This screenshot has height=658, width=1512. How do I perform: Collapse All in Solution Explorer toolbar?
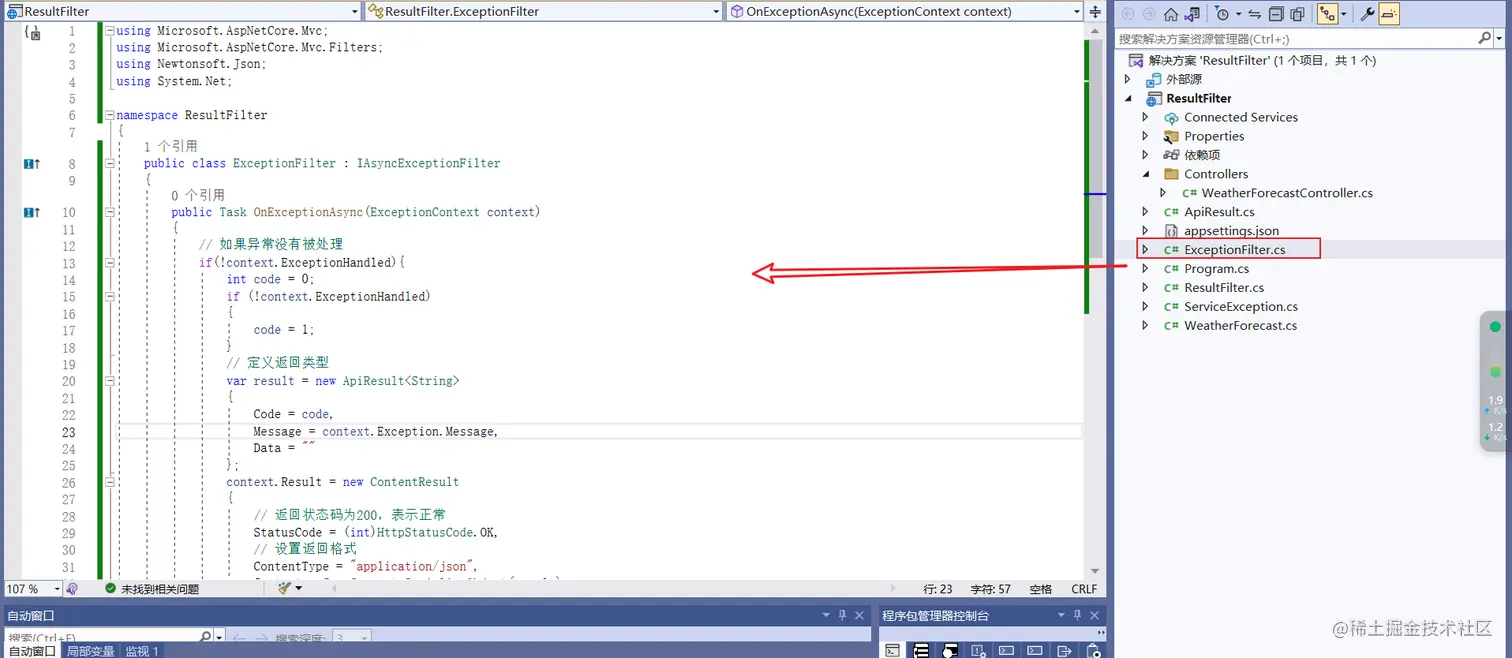coord(1276,14)
